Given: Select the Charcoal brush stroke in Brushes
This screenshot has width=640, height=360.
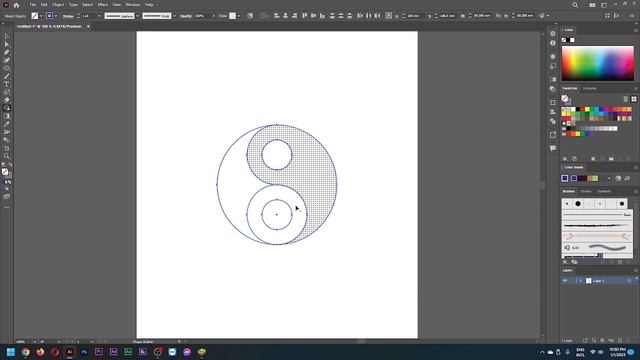Looking at the screenshot, I should (598, 225).
